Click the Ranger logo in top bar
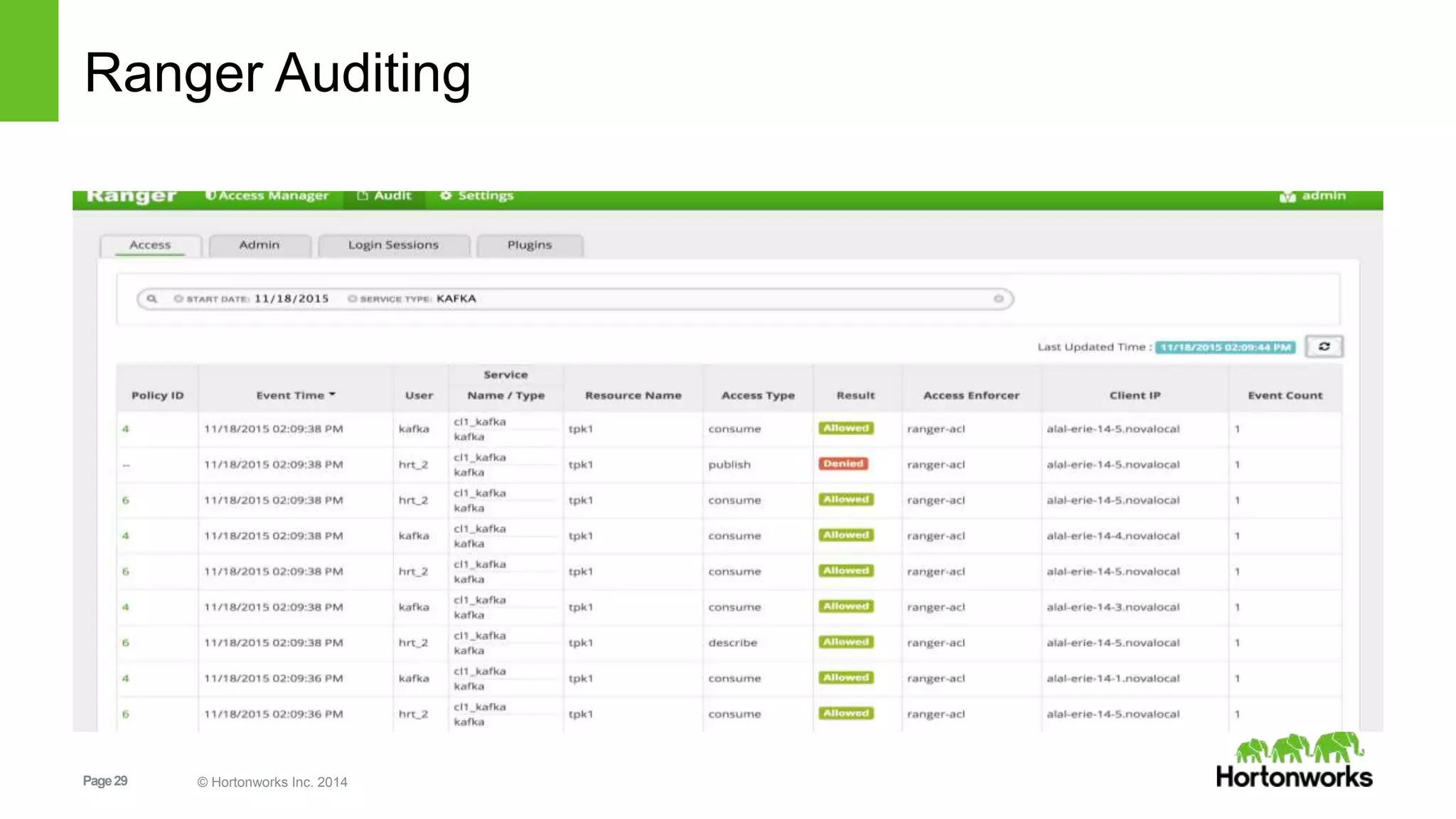The height and width of the screenshot is (819, 1456). pyautogui.click(x=132, y=197)
